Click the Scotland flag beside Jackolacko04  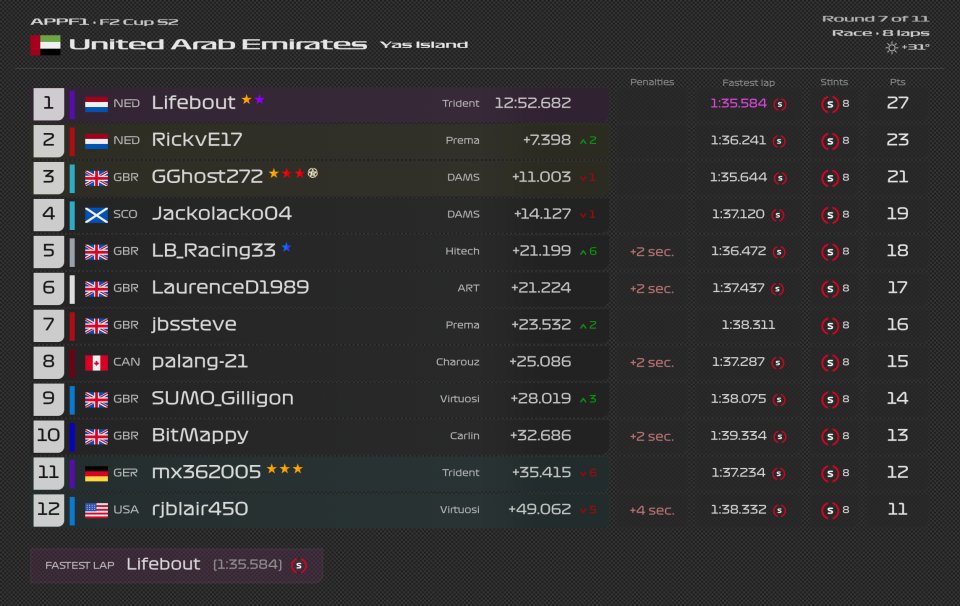tap(96, 215)
